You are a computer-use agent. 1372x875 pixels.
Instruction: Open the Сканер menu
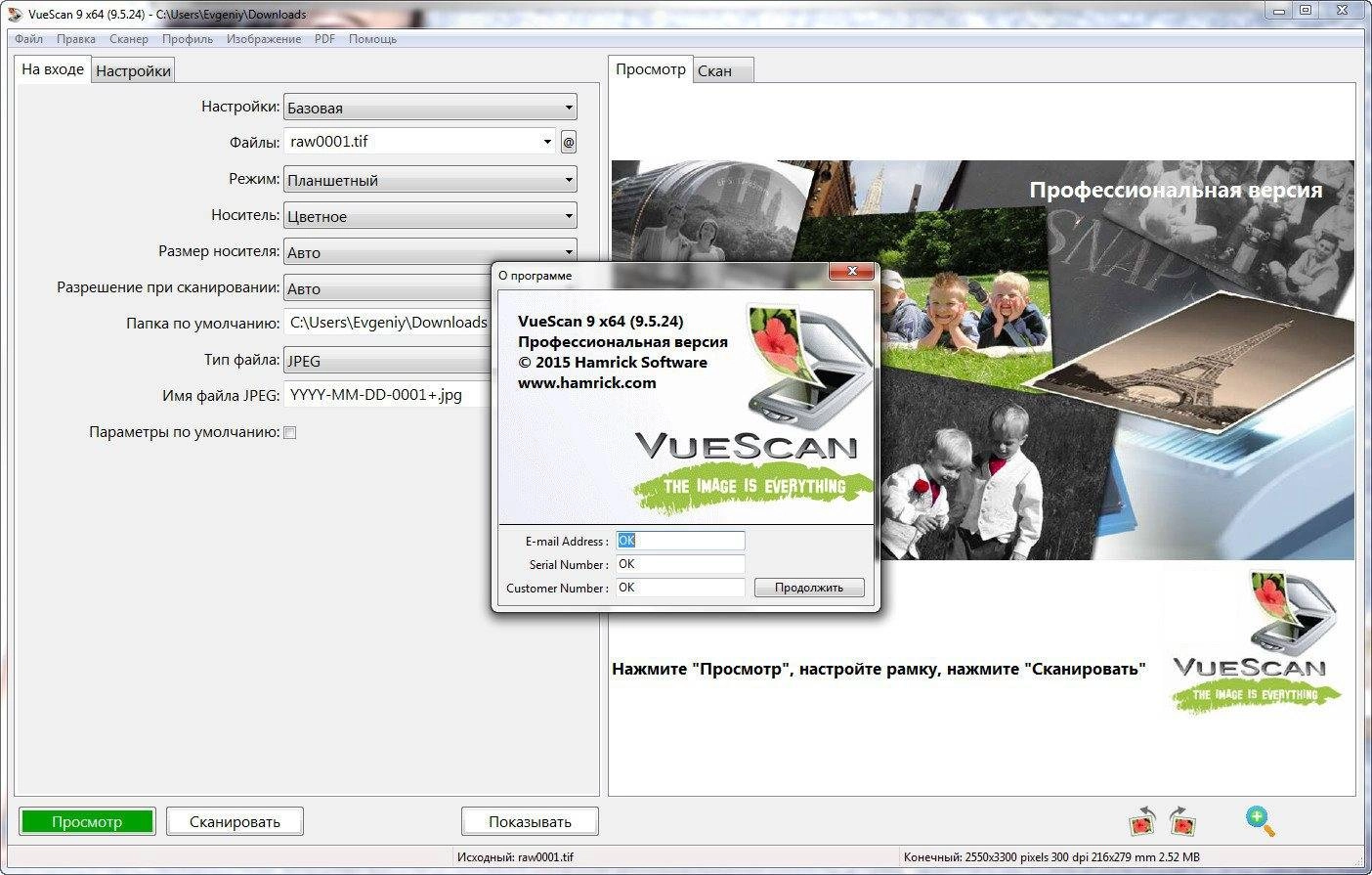129,39
